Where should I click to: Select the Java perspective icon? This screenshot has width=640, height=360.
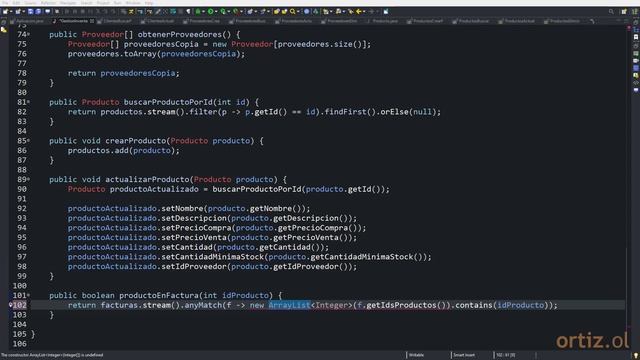coord(634,11)
